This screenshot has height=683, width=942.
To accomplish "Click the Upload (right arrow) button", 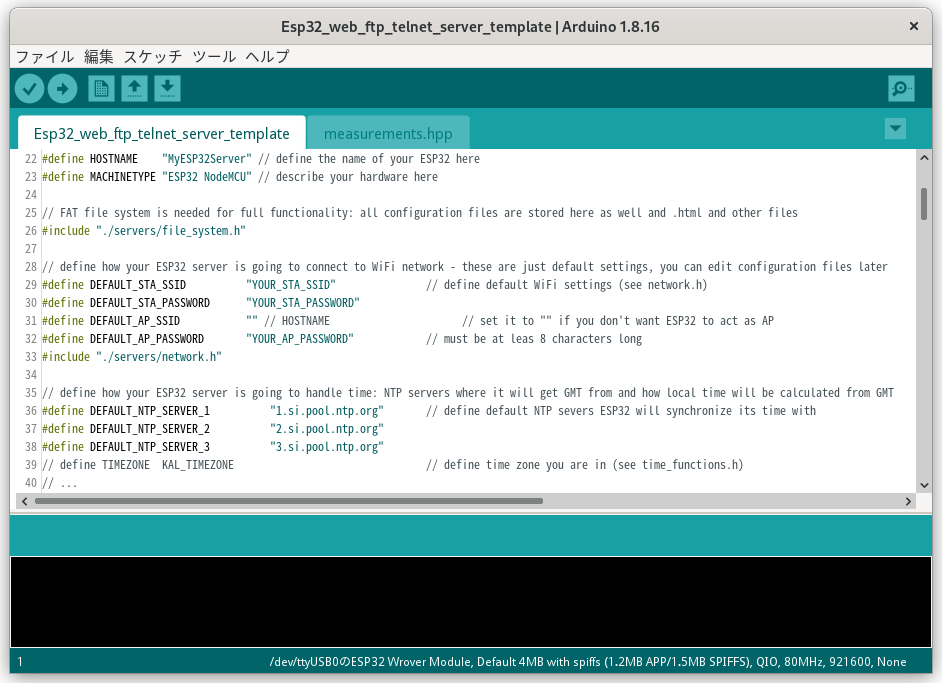I will [x=62, y=89].
